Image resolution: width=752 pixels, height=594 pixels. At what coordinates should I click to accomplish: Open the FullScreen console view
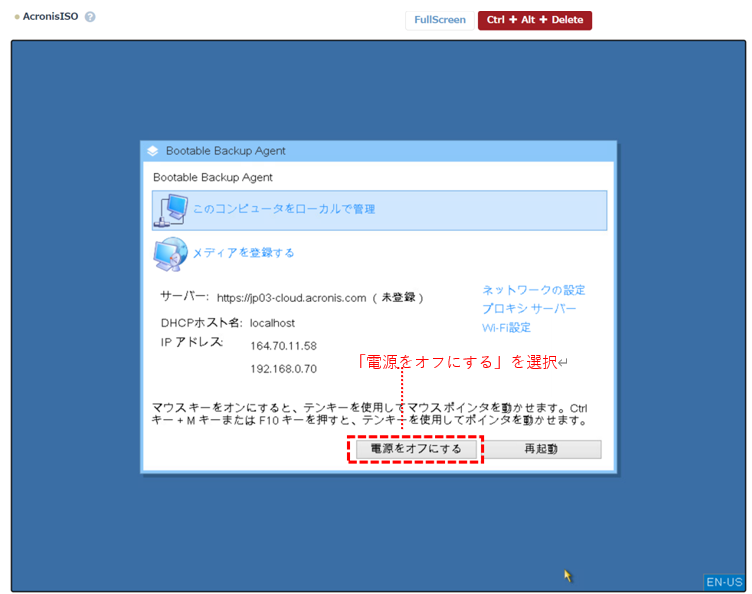(x=440, y=20)
